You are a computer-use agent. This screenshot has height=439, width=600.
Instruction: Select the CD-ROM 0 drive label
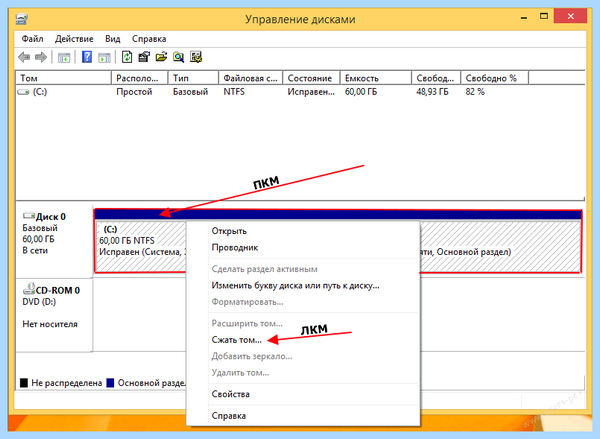(x=57, y=290)
